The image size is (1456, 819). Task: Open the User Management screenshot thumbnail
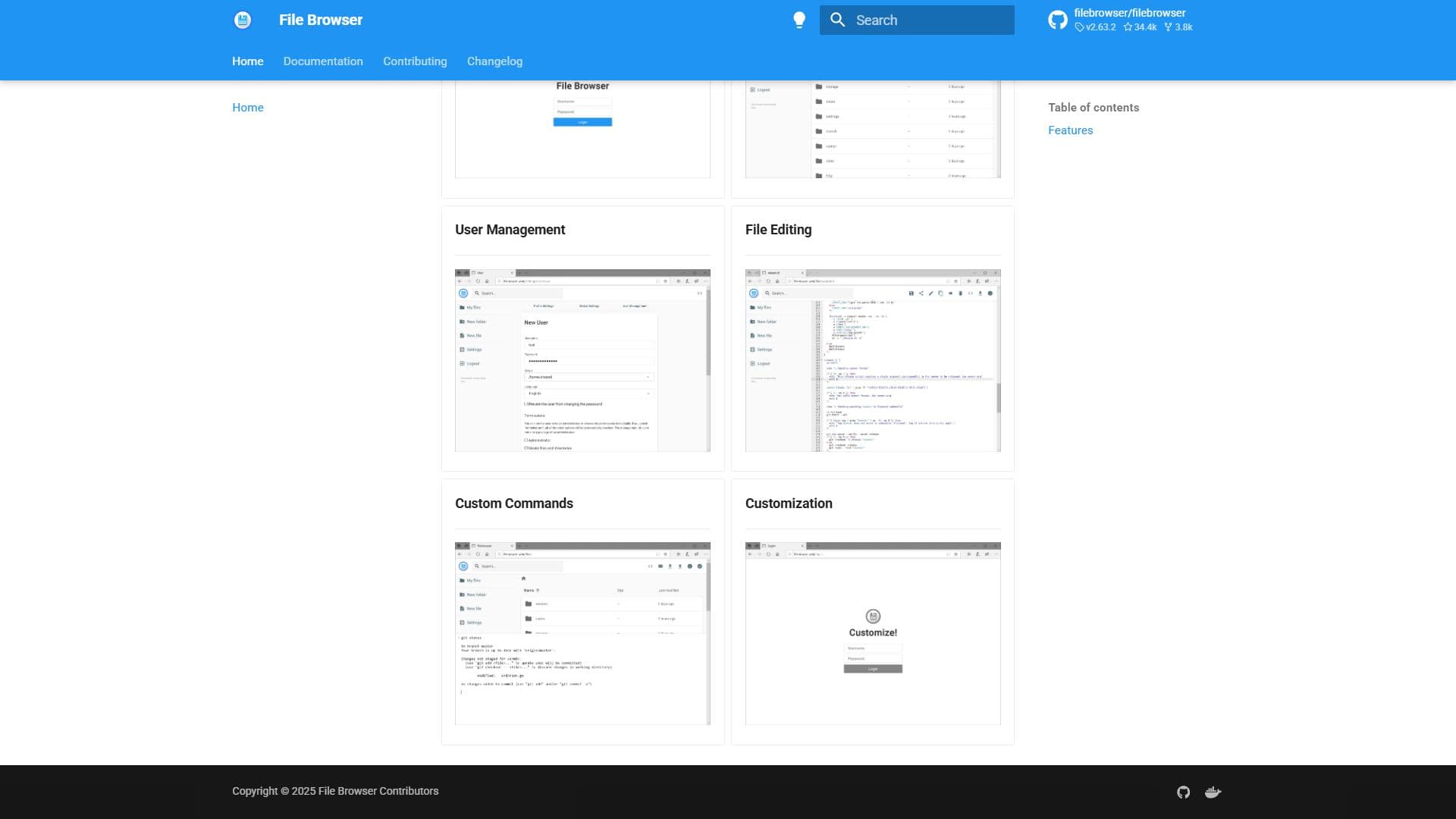pyautogui.click(x=582, y=360)
